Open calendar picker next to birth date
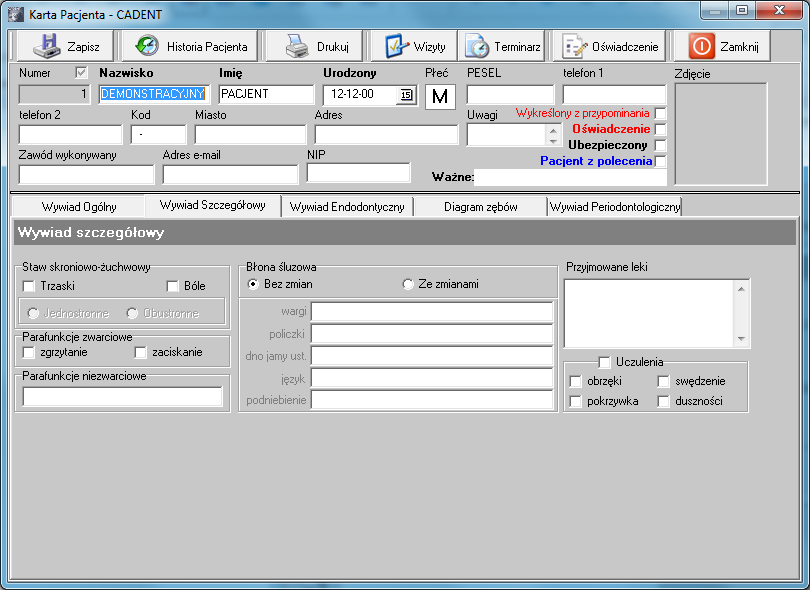 click(406, 95)
